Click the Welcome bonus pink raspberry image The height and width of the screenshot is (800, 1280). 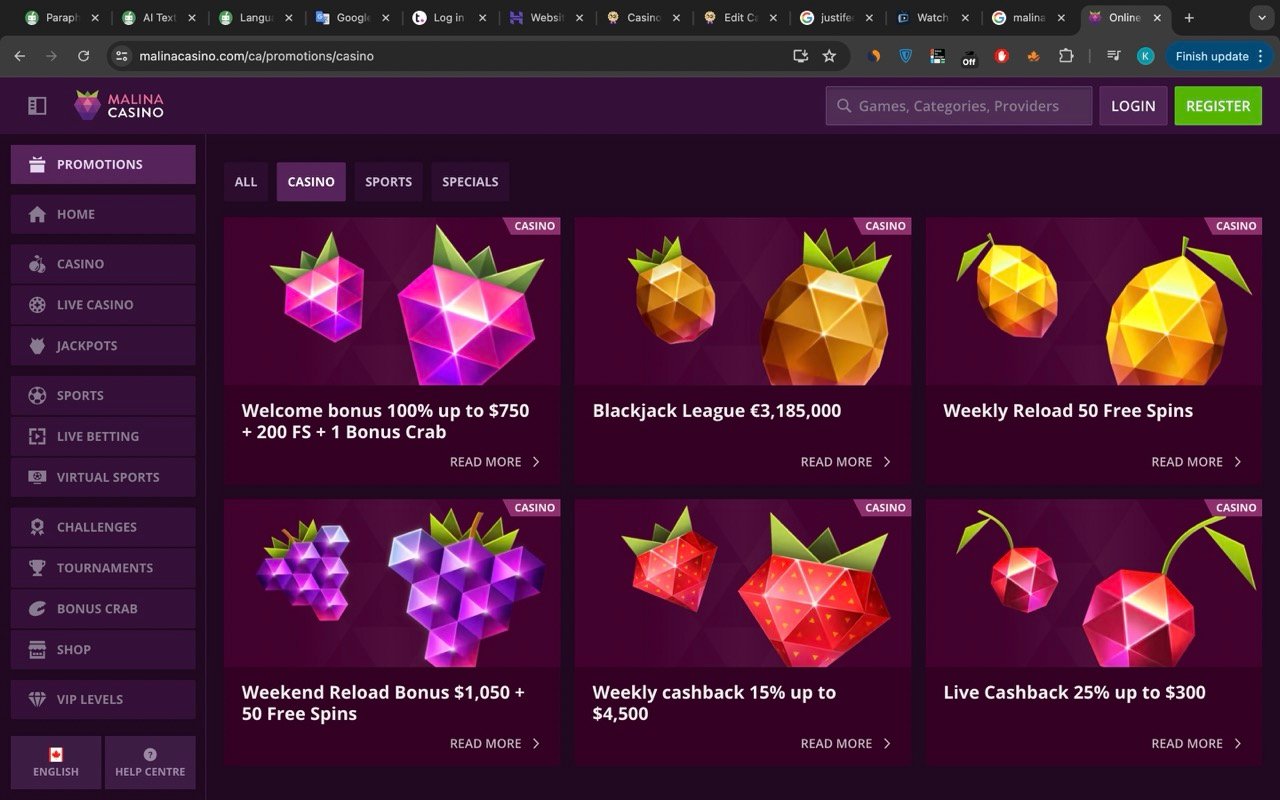[x=392, y=302]
